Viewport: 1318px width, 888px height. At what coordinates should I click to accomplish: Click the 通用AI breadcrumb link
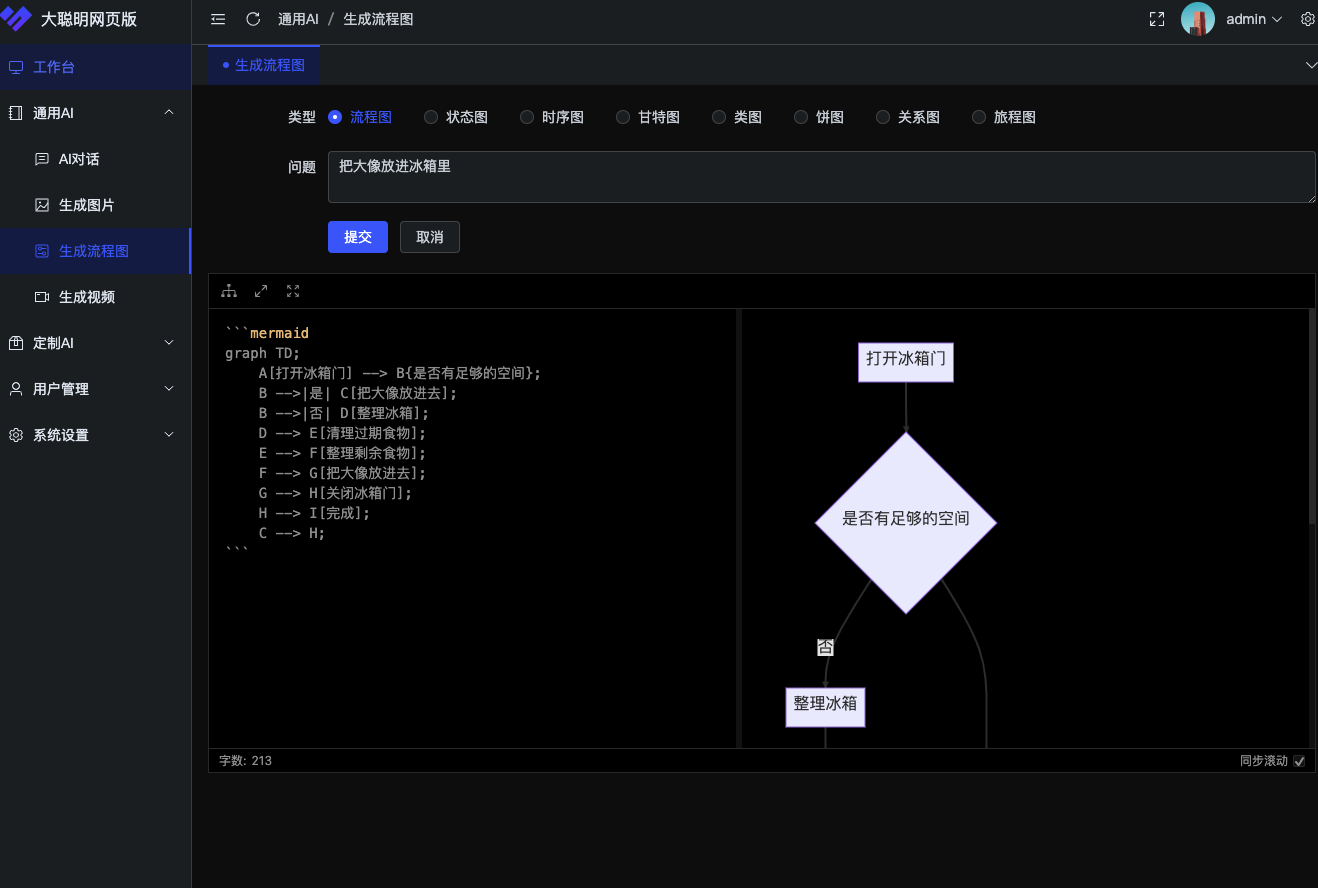[298, 19]
